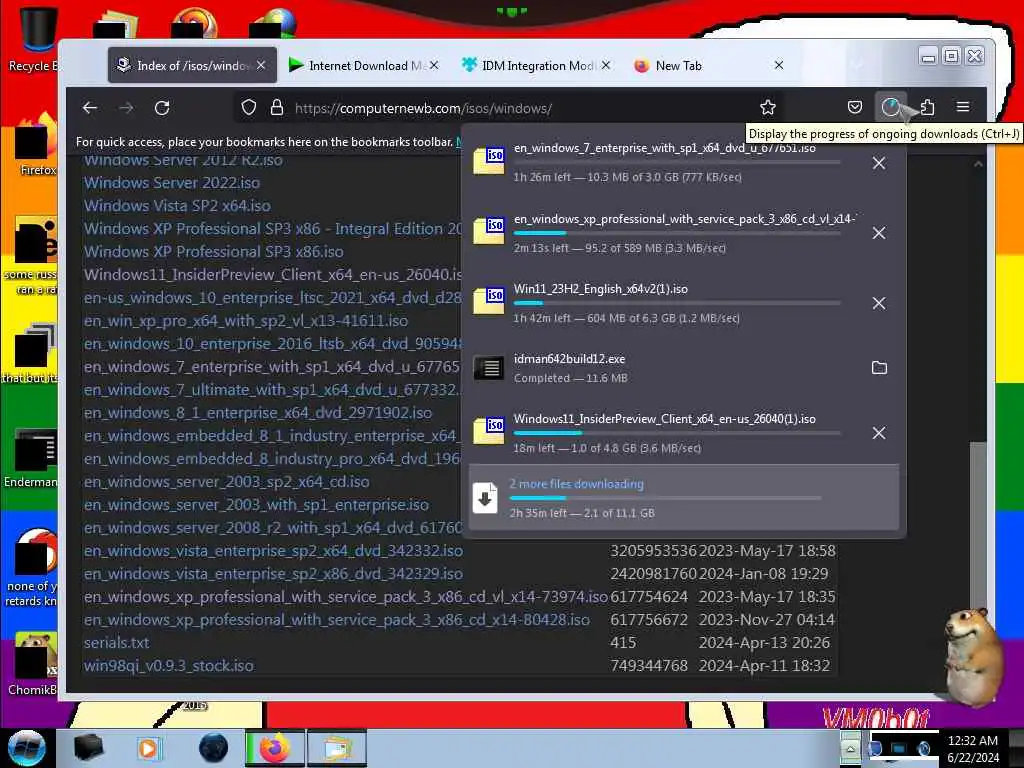Switch to the New Tab tab
Viewport: 1024px width, 768px height.
coord(709,65)
